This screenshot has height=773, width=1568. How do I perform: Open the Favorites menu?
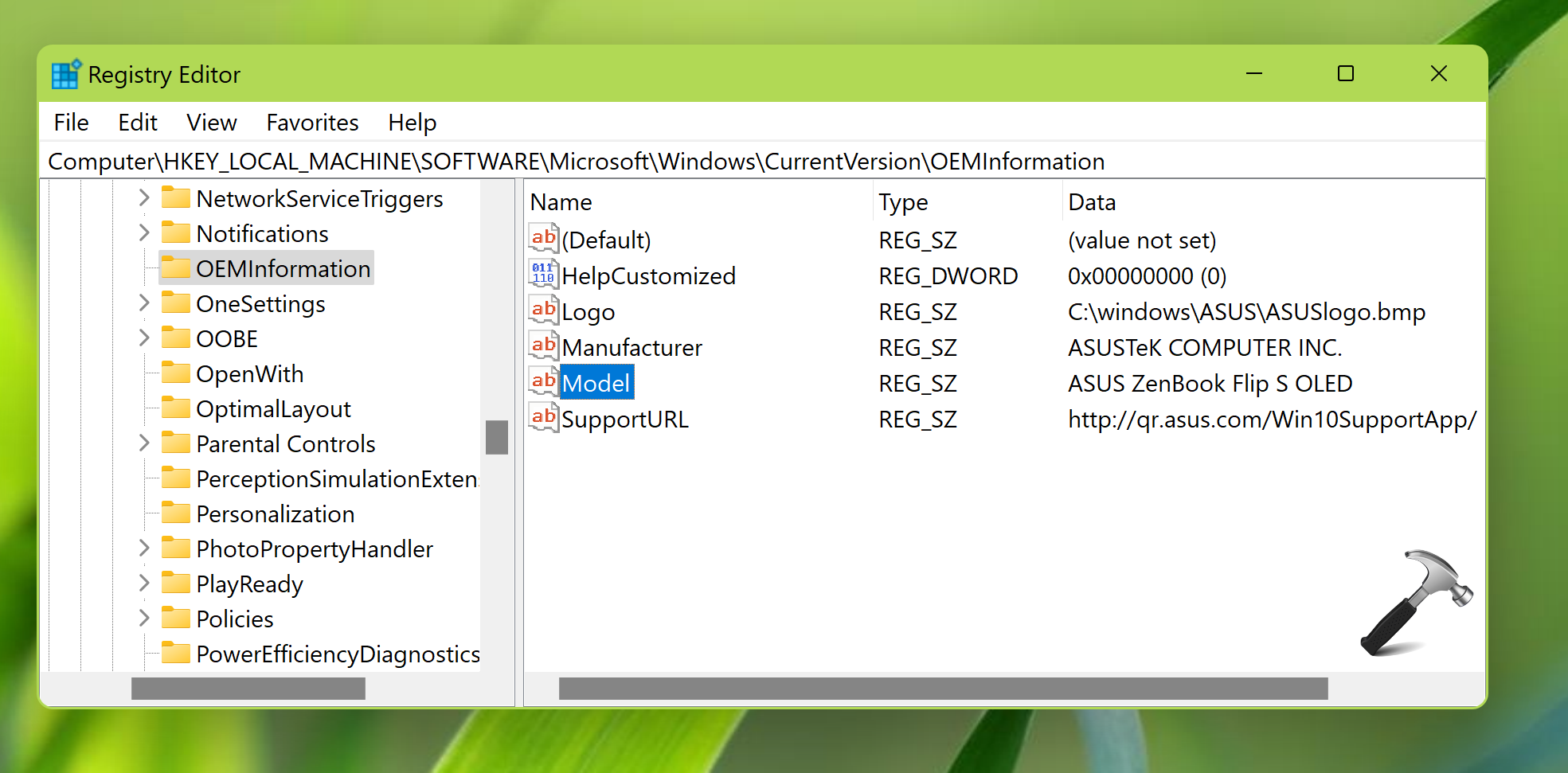point(312,123)
